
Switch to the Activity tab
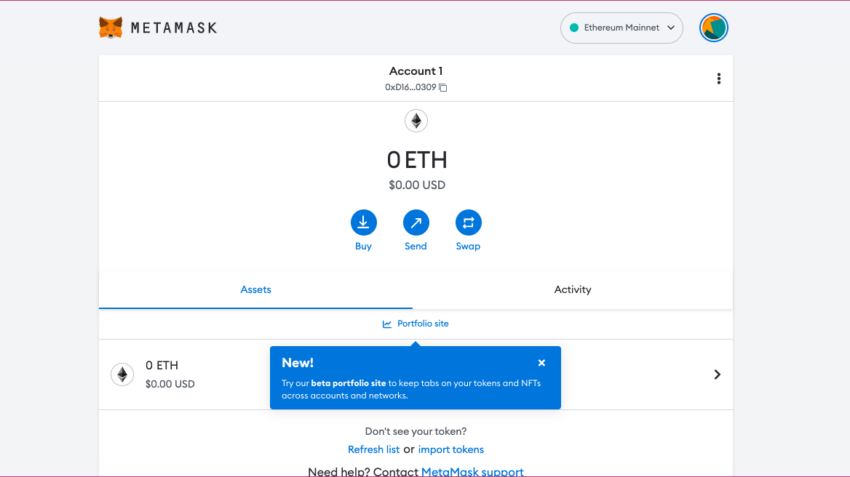572,289
